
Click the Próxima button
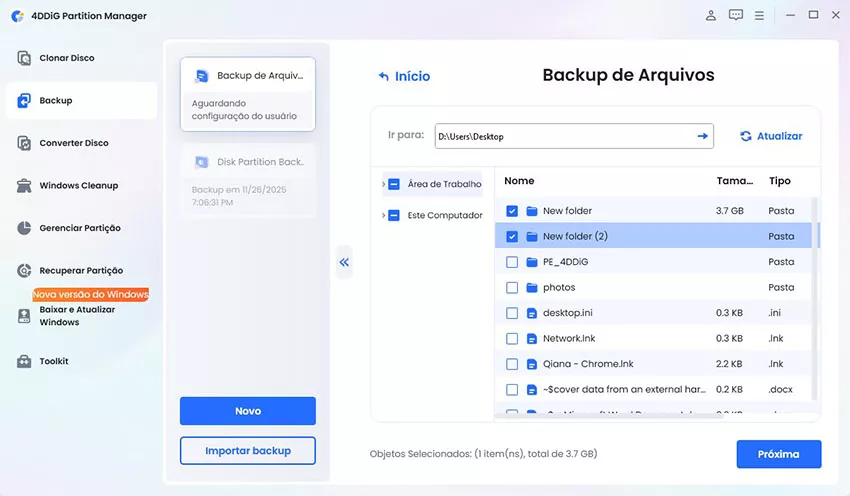coord(778,454)
